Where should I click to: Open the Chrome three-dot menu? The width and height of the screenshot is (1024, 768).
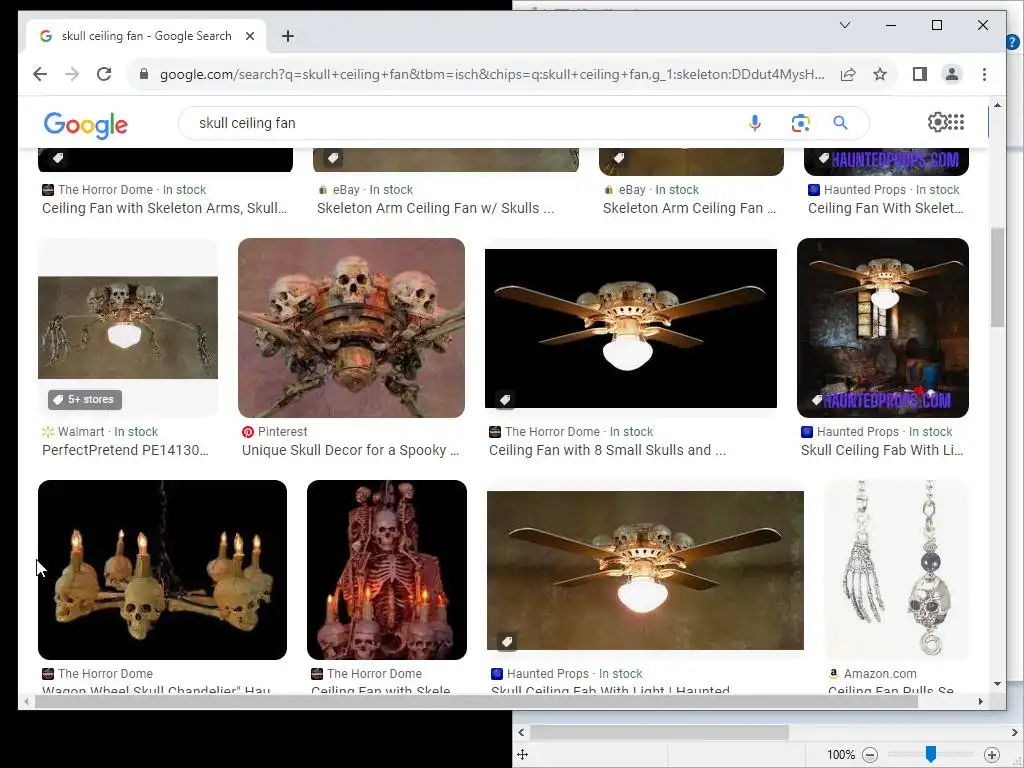click(x=984, y=74)
